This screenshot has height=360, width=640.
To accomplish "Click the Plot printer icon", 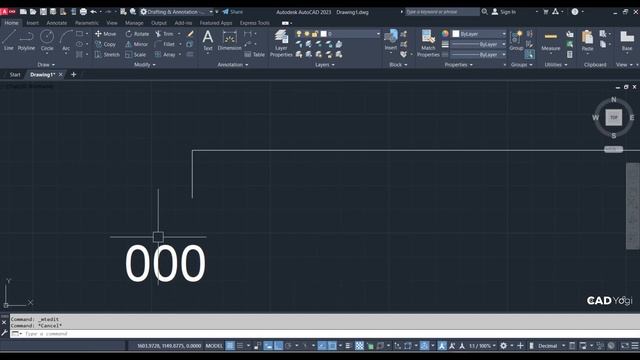I will tap(83, 12).
